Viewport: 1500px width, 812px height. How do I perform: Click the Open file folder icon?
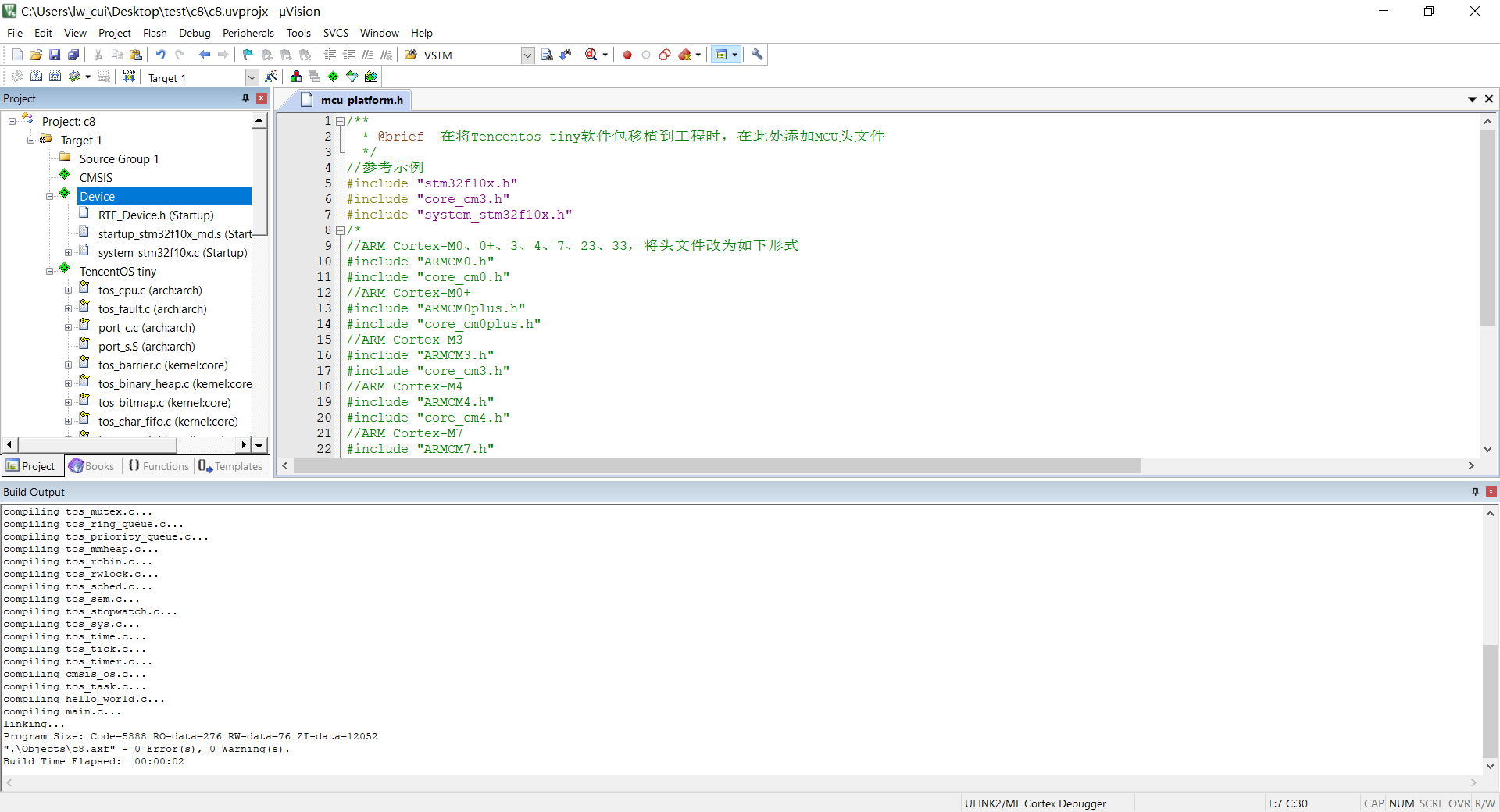pyautogui.click(x=36, y=55)
